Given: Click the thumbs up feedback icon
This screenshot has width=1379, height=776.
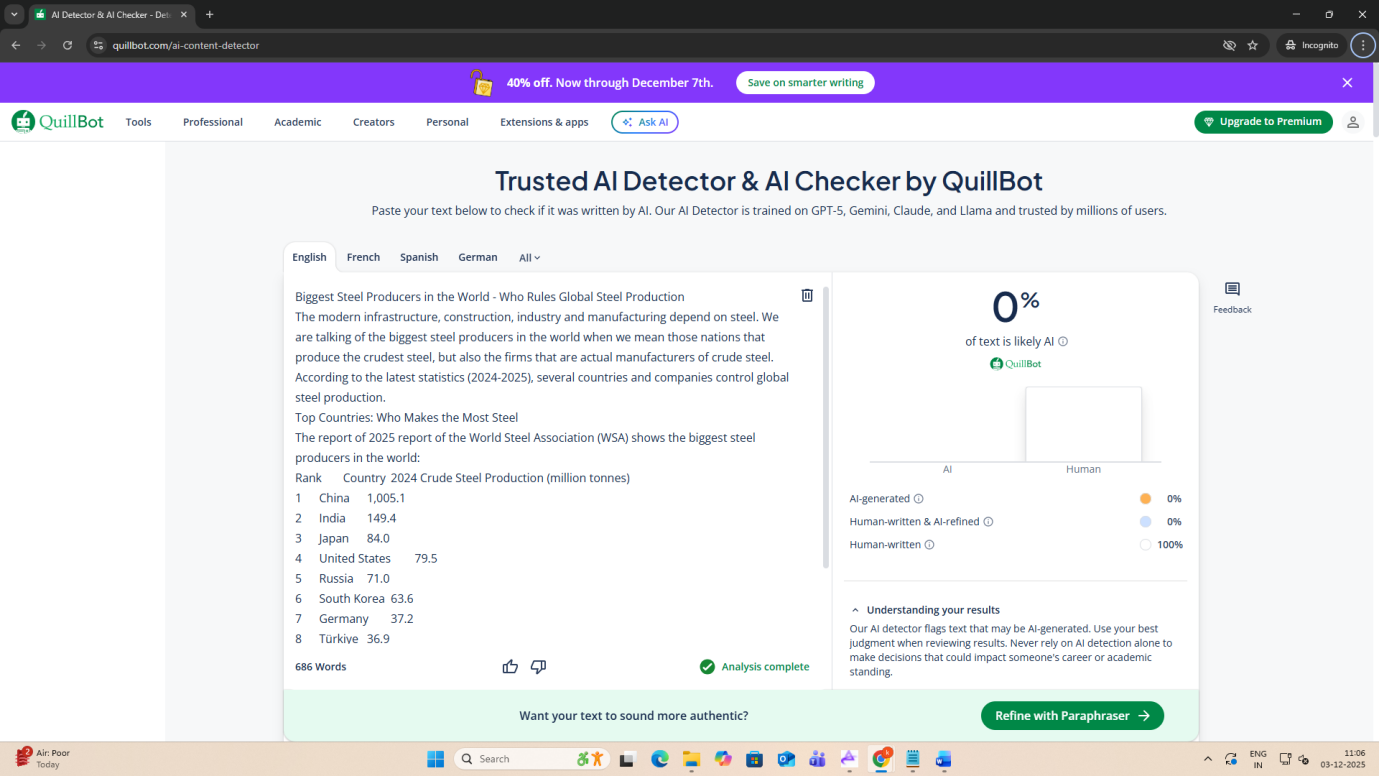Looking at the screenshot, I should click(x=510, y=667).
